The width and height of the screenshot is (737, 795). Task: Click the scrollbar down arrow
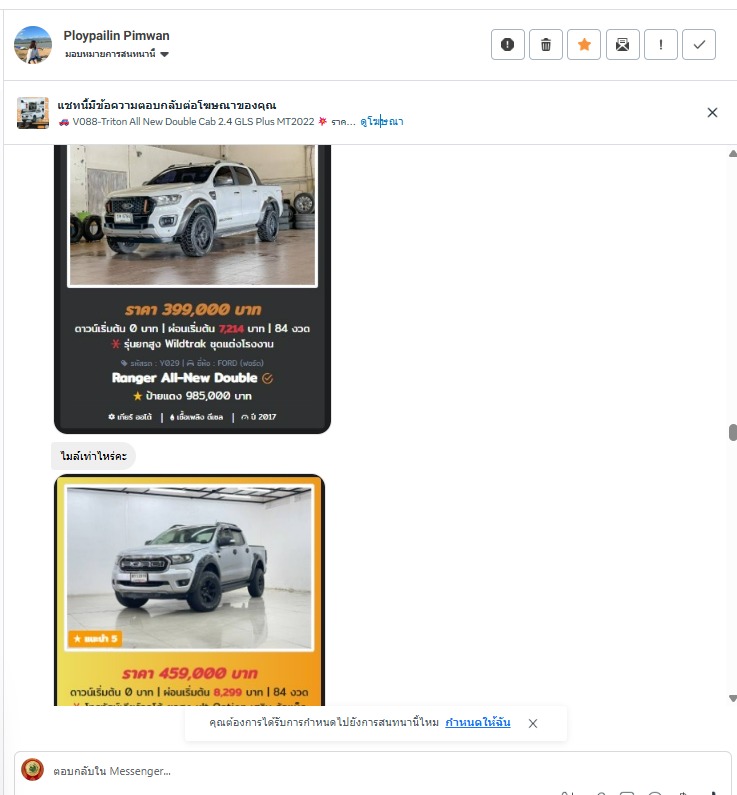pyautogui.click(x=732, y=698)
